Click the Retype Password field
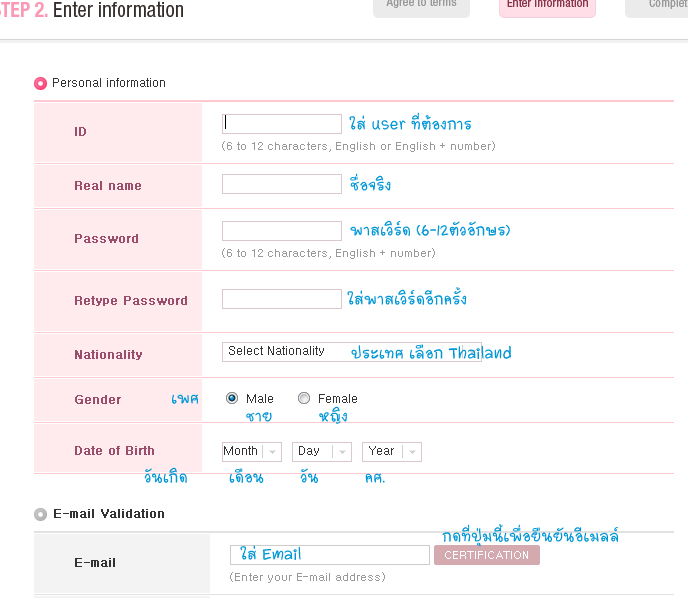The image size is (688, 598). point(281,299)
